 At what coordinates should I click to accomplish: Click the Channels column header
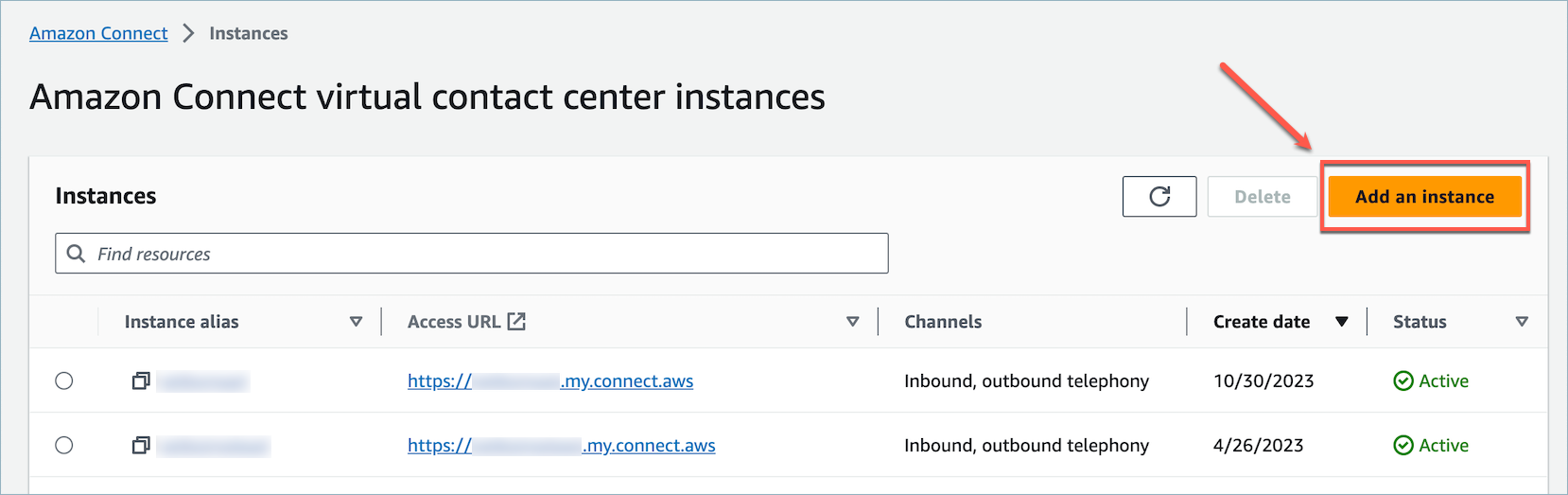tap(943, 322)
